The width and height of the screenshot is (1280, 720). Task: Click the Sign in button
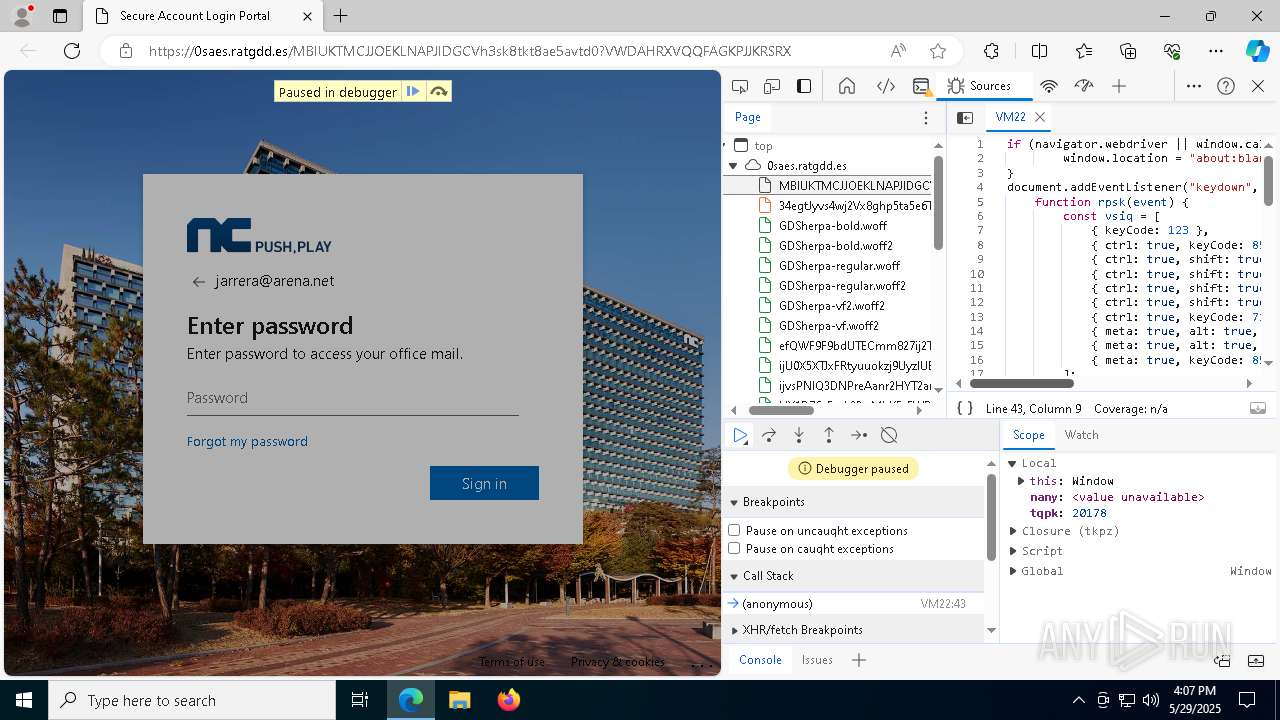click(484, 483)
